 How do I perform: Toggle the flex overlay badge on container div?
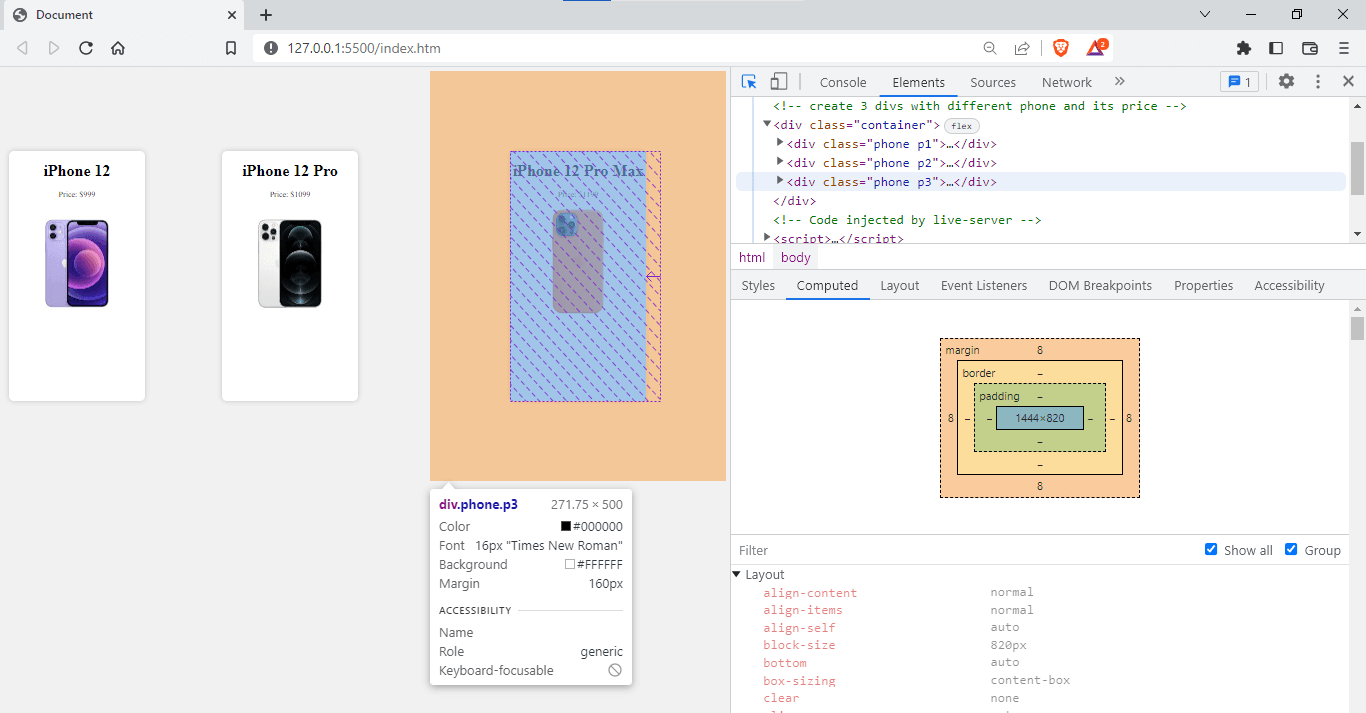click(961, 125)
